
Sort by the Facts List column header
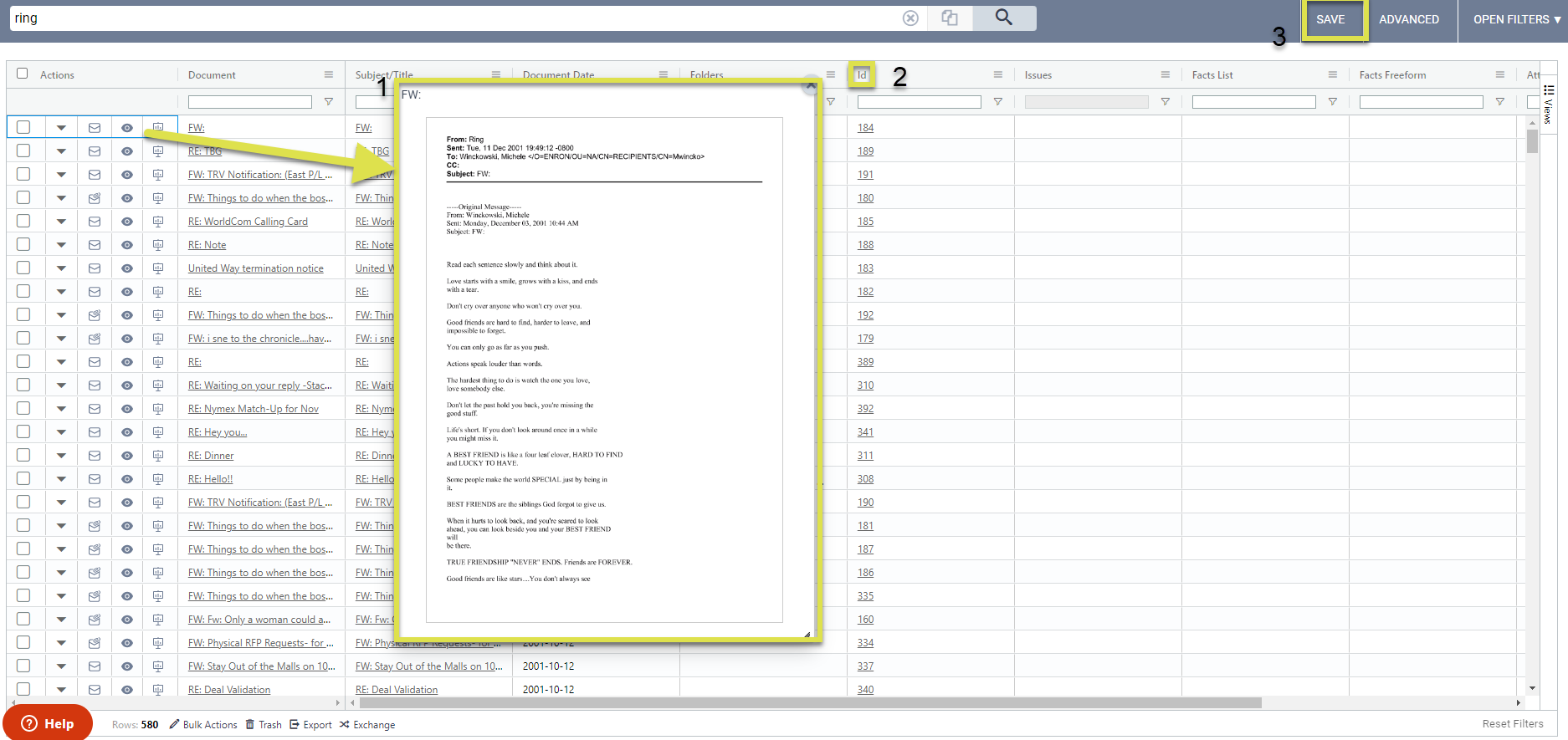(x=1212, y=75)
